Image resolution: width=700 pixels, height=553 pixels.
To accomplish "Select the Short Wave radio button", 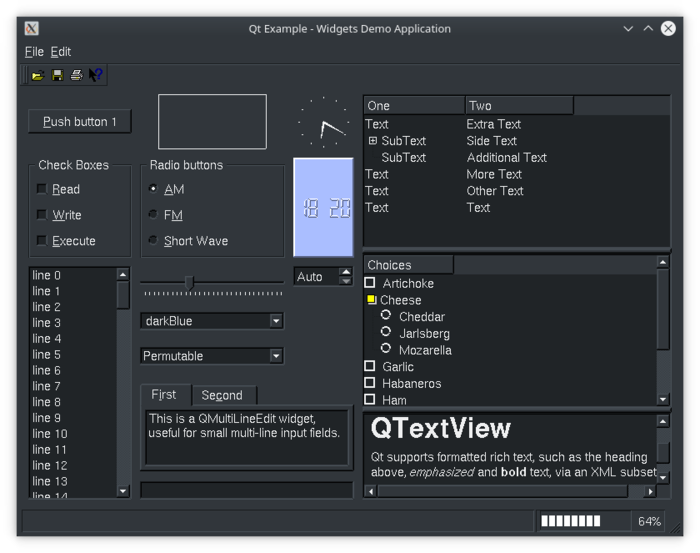I will pyautogui.click(x=153, y=241).
